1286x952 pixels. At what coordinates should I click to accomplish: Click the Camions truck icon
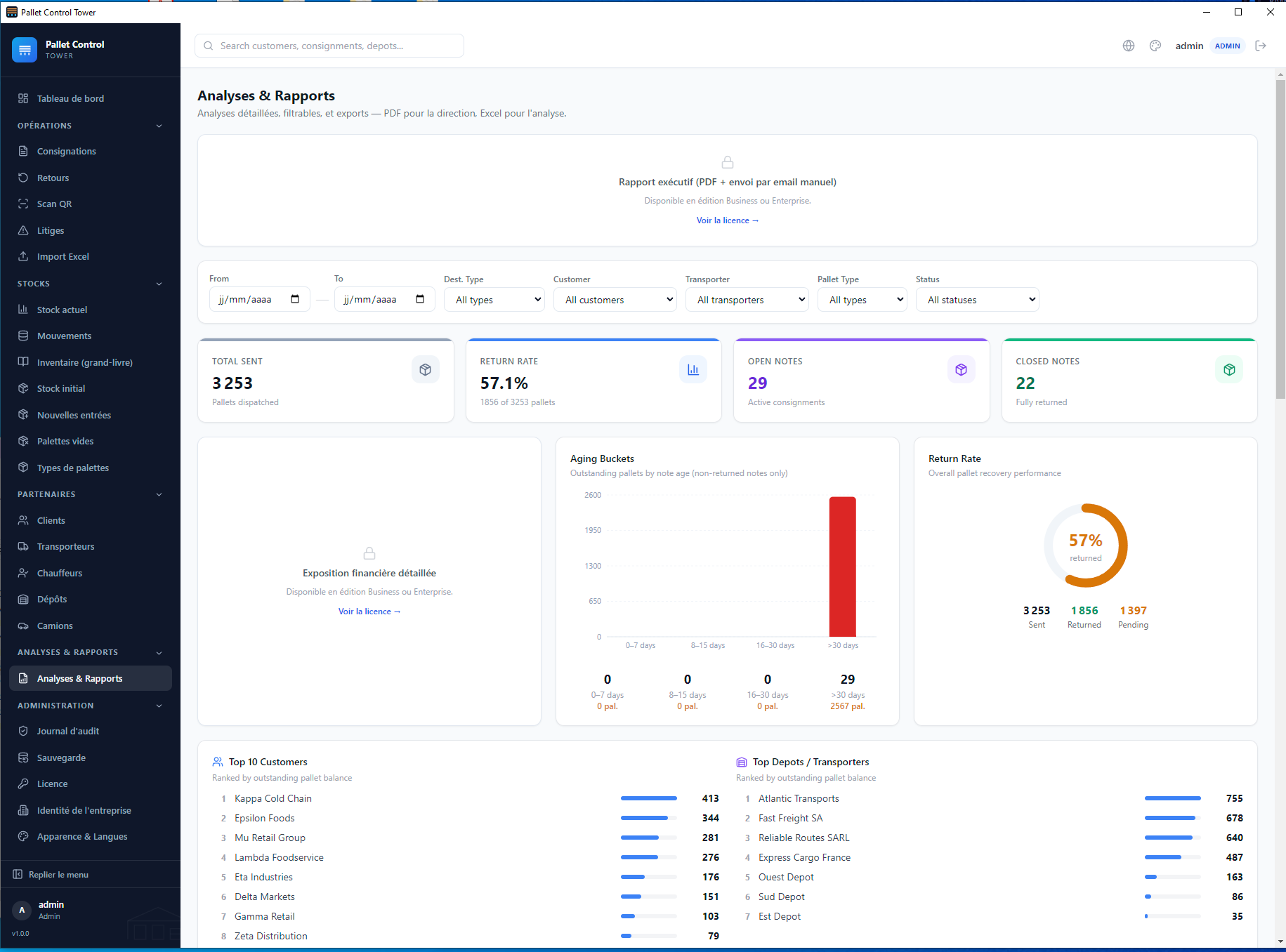tap(23, 626)
